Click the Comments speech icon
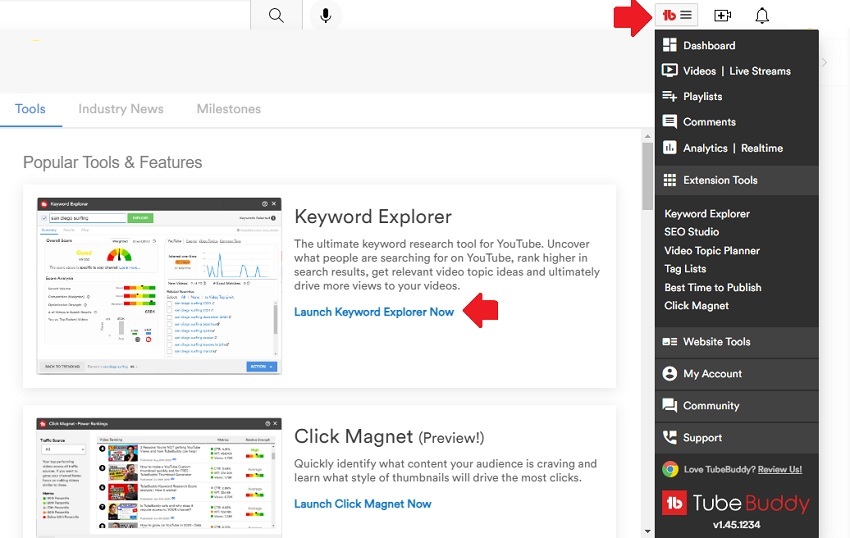The height and width of the screenshot is (538, 850). [669, 122]
